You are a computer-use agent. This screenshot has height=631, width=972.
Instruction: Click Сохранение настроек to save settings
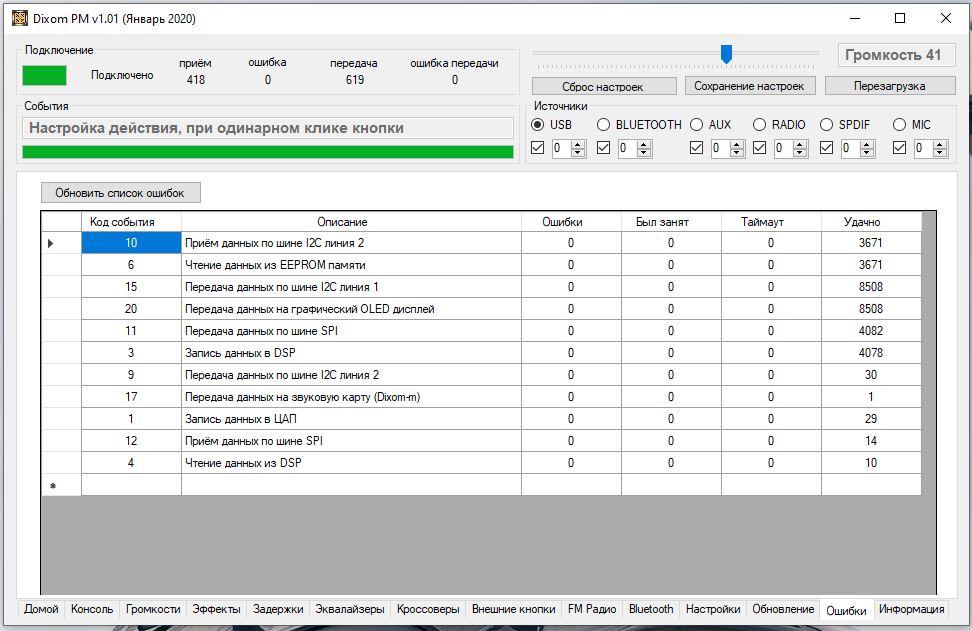(750, 86)
